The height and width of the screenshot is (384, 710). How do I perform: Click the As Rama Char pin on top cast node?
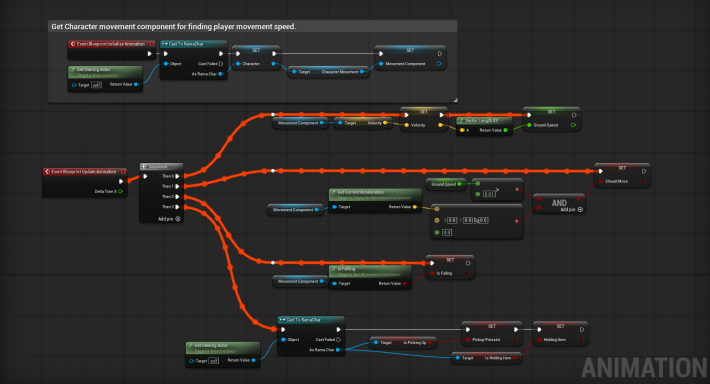tap(221, 74)
